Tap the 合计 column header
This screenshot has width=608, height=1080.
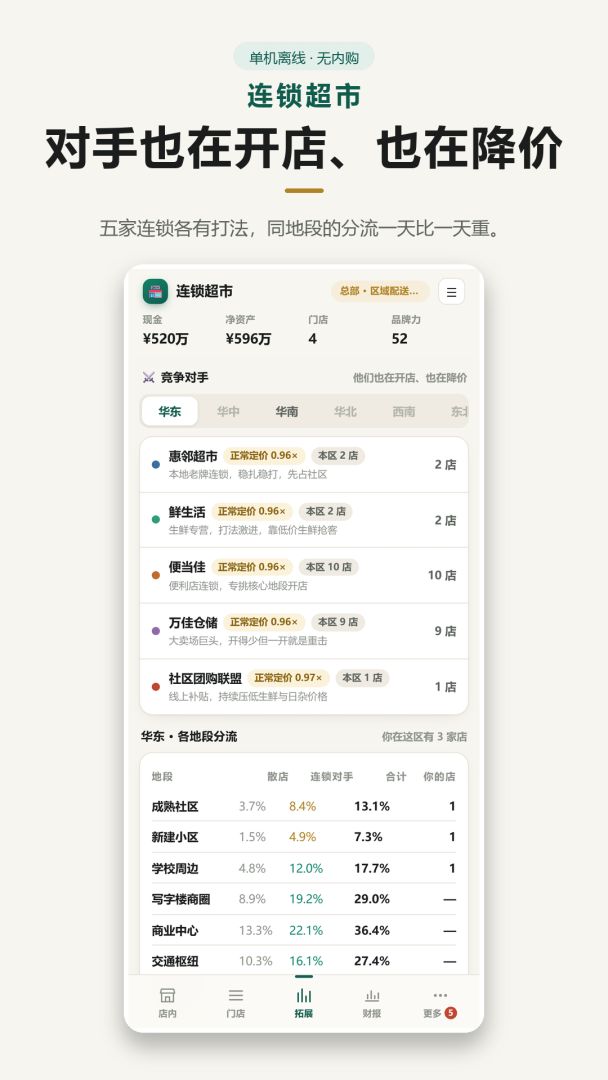[396, 776]
